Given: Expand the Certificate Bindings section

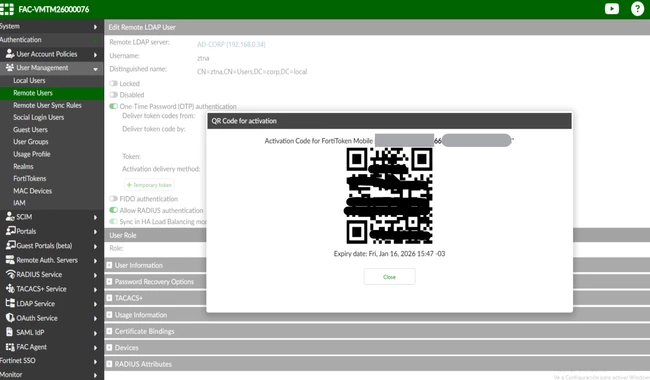Looking at the screenshot, I should (x=109, y=331).
